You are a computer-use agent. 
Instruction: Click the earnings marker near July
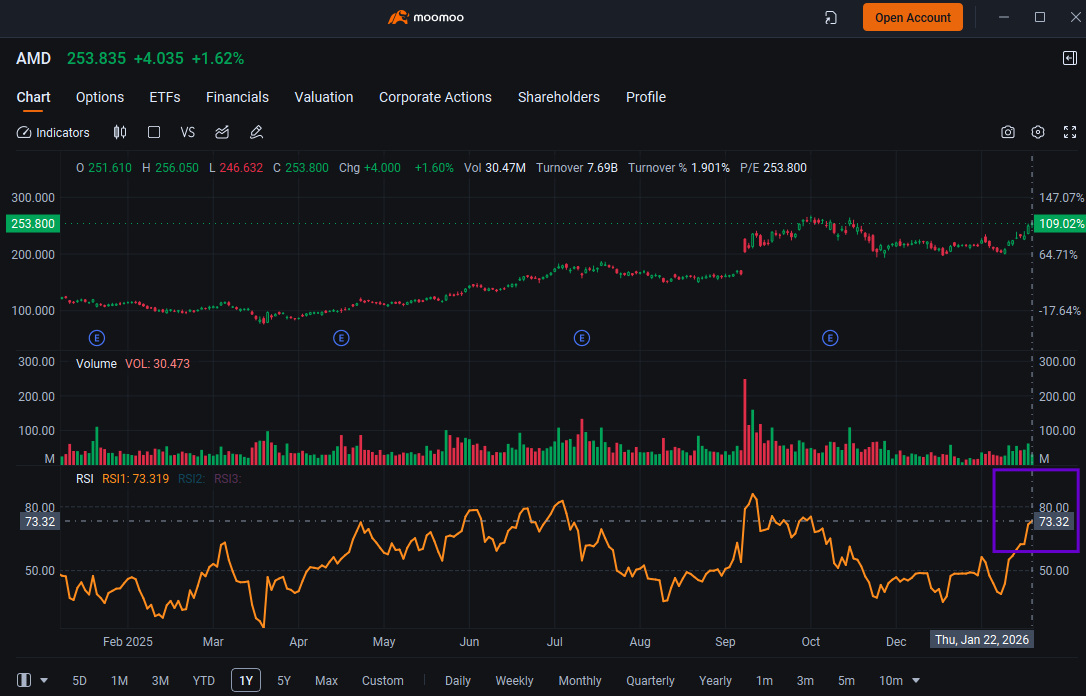(582, 338)
